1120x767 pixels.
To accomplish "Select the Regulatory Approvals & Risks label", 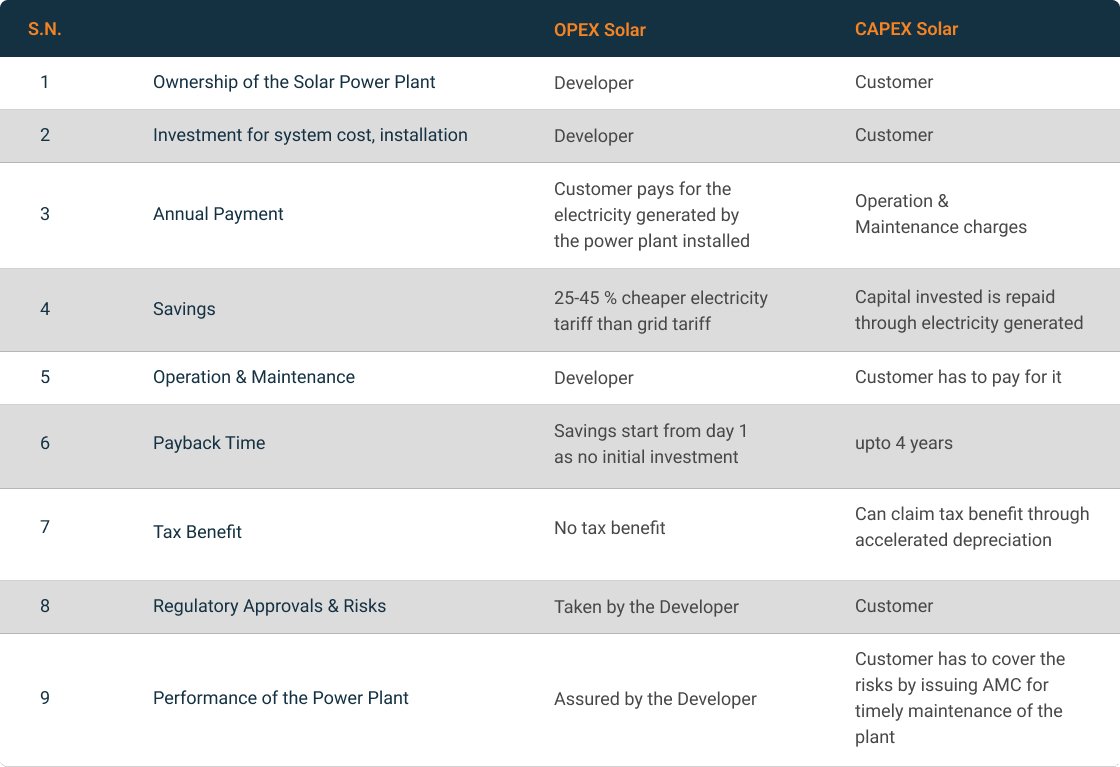I will click(x=269, y=606).
